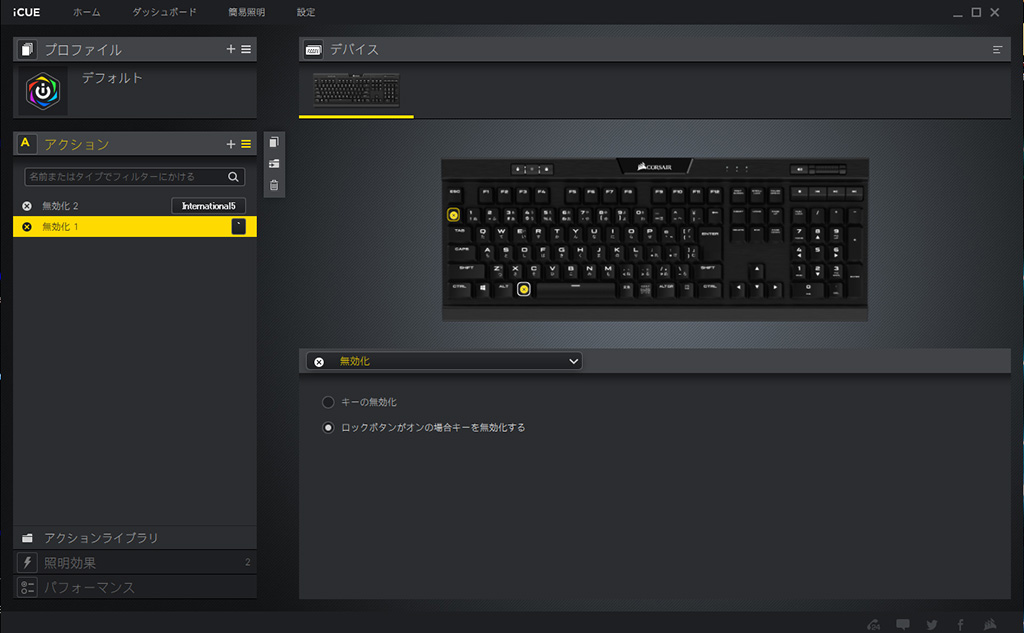
Task: Click the delete action trash icon
Action: point(274,185)
